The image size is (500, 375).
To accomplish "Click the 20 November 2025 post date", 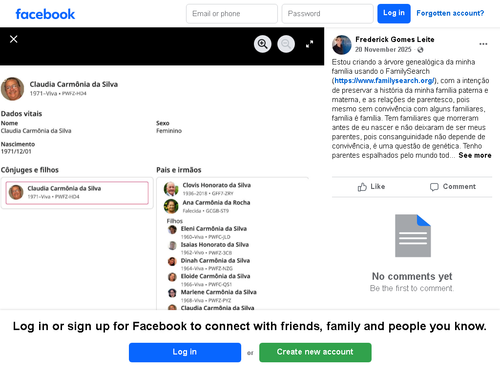I will pos(383,50).
